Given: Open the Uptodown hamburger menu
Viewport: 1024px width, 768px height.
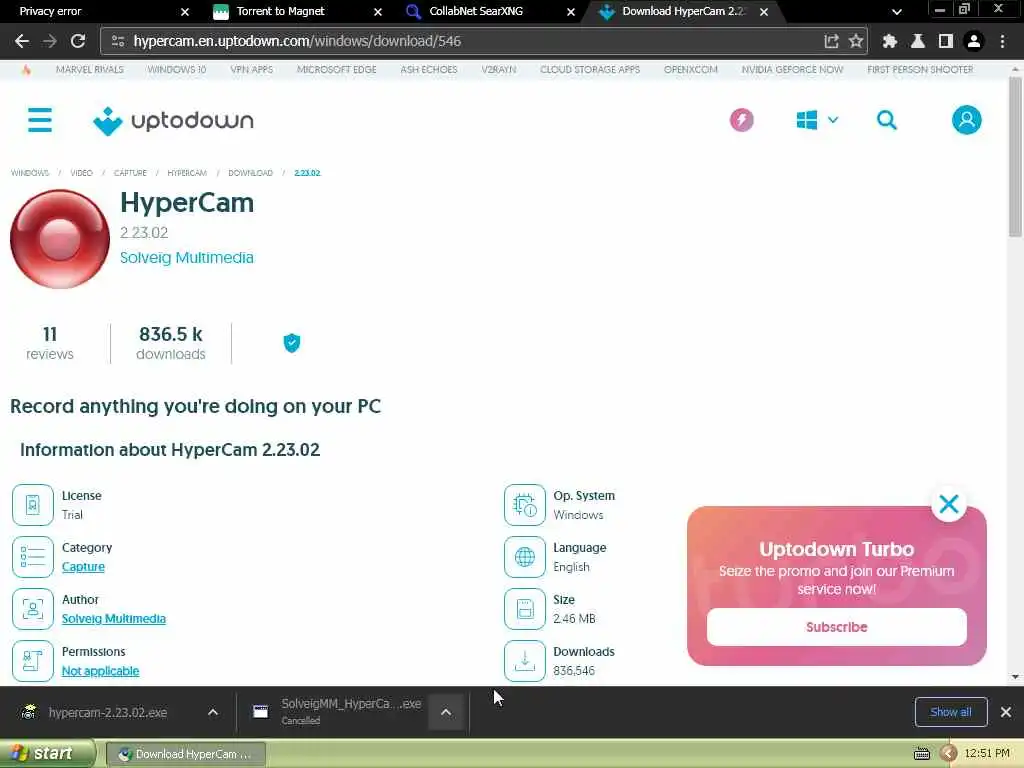Looking at the screenshot, I should click(x=40, y=120).
